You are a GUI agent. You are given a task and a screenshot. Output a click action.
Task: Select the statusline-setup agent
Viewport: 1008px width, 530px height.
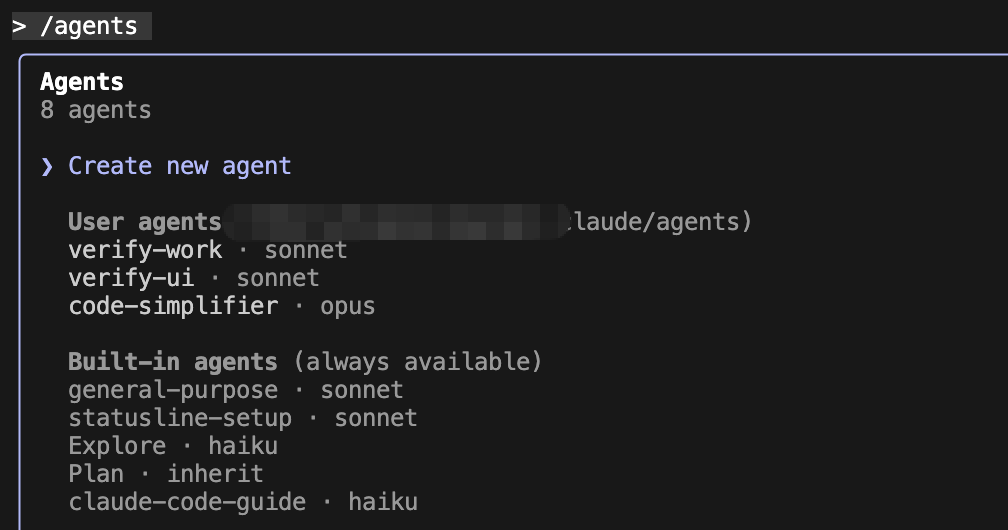pos(242,418)
